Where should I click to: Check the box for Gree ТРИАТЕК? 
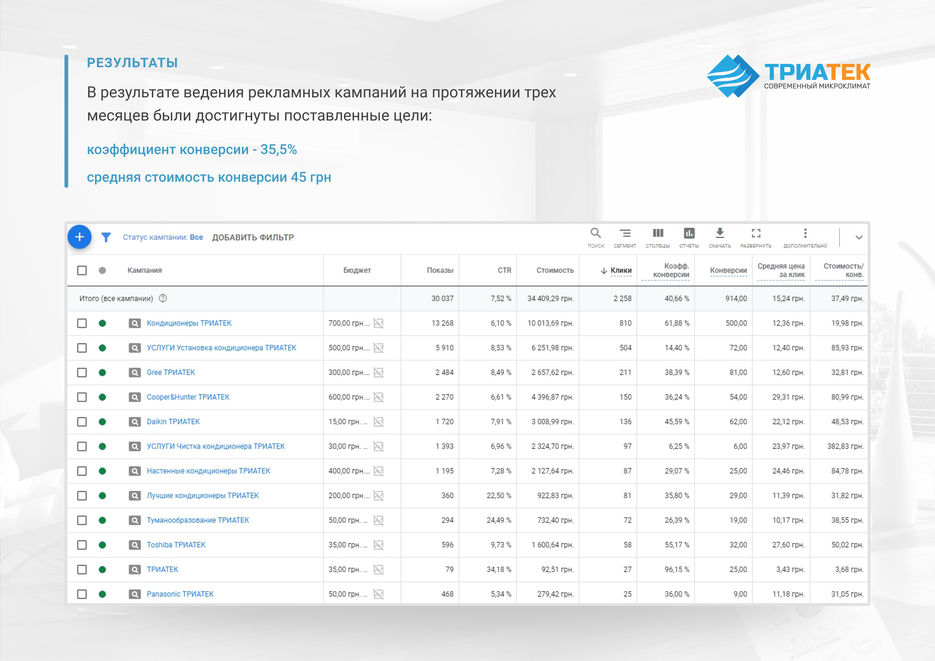coord(82,373)
